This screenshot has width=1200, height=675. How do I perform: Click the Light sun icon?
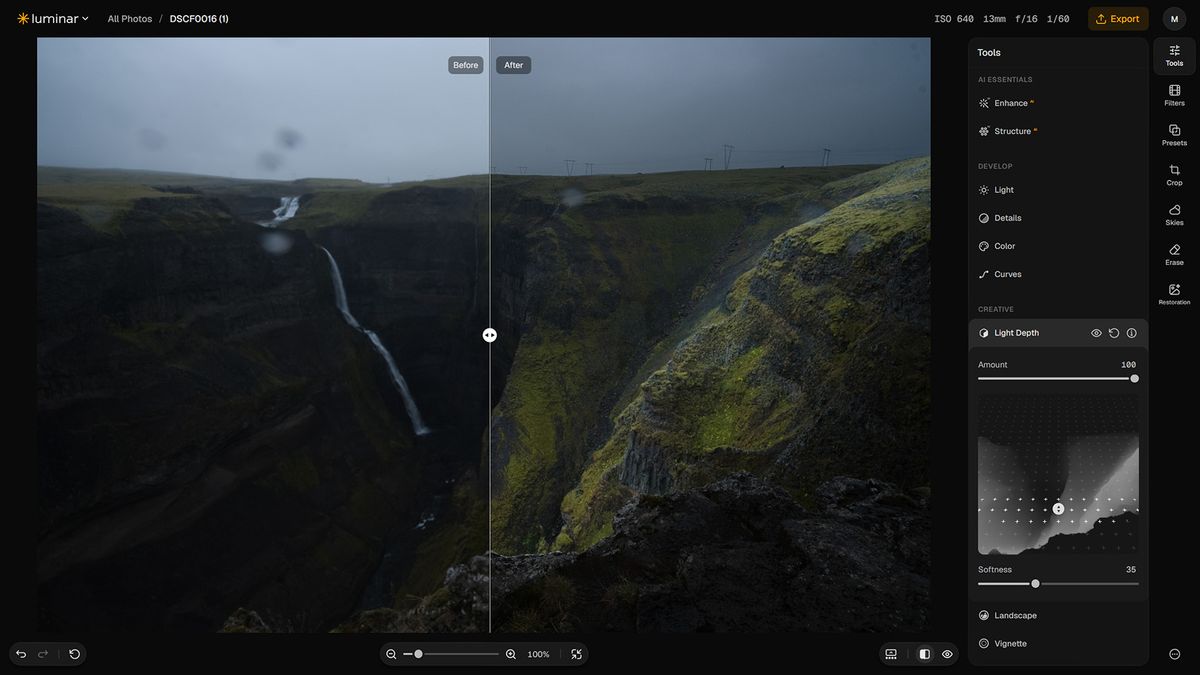(x=984, y=190)
